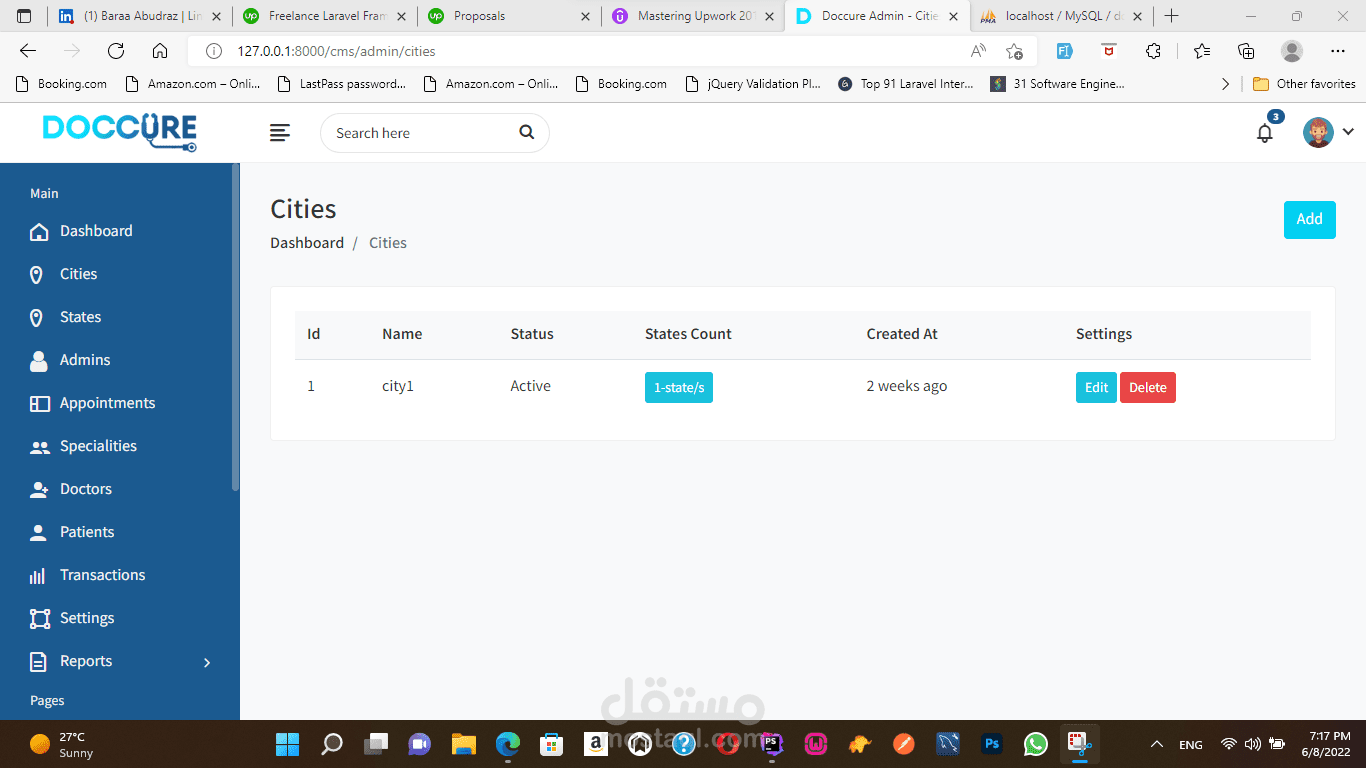The image size is (1366, 768).
Task: Switch to the localhost / MySQL tab
Action: 1062,16
